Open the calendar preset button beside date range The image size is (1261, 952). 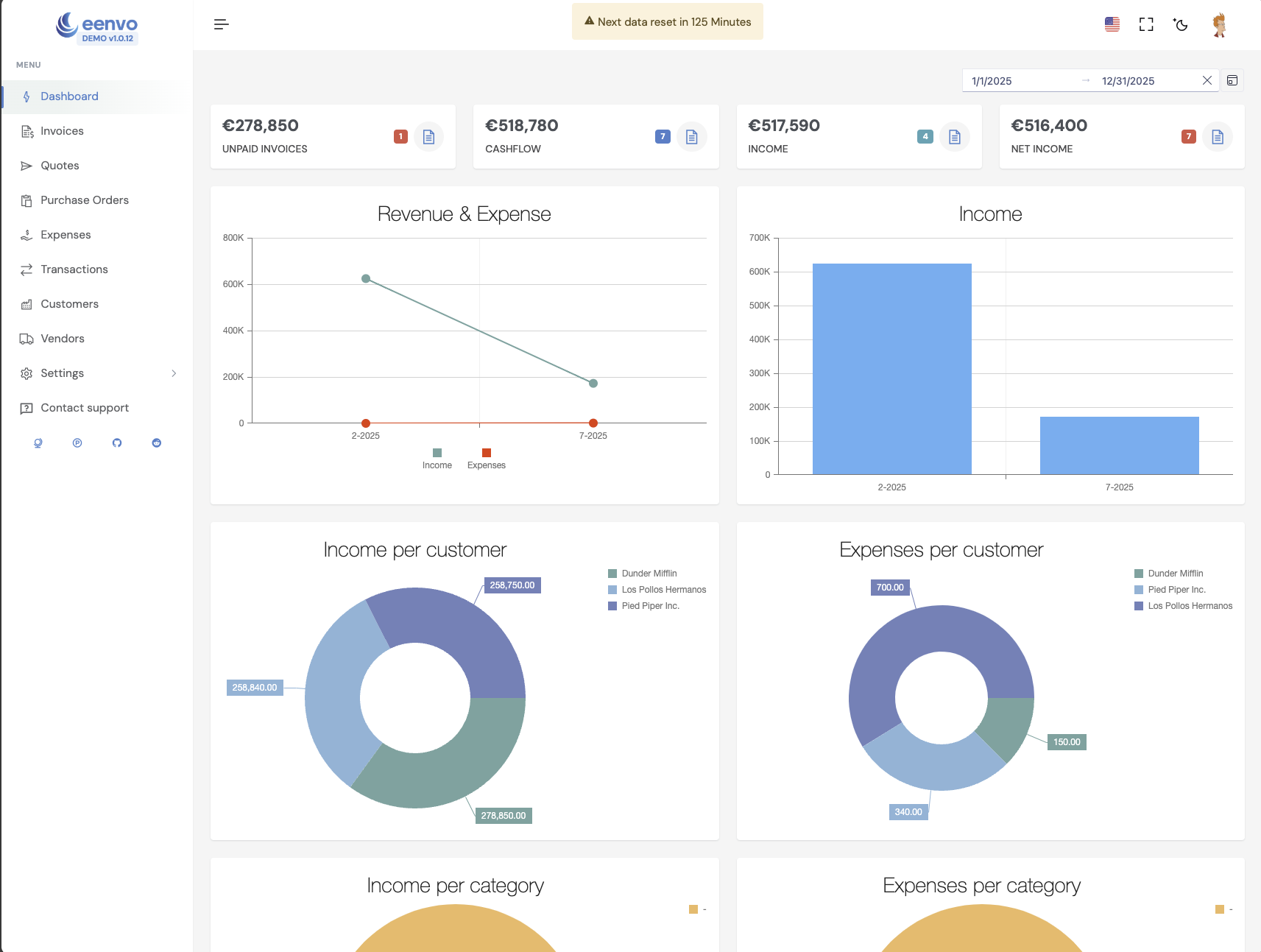tap(1232, 80)
